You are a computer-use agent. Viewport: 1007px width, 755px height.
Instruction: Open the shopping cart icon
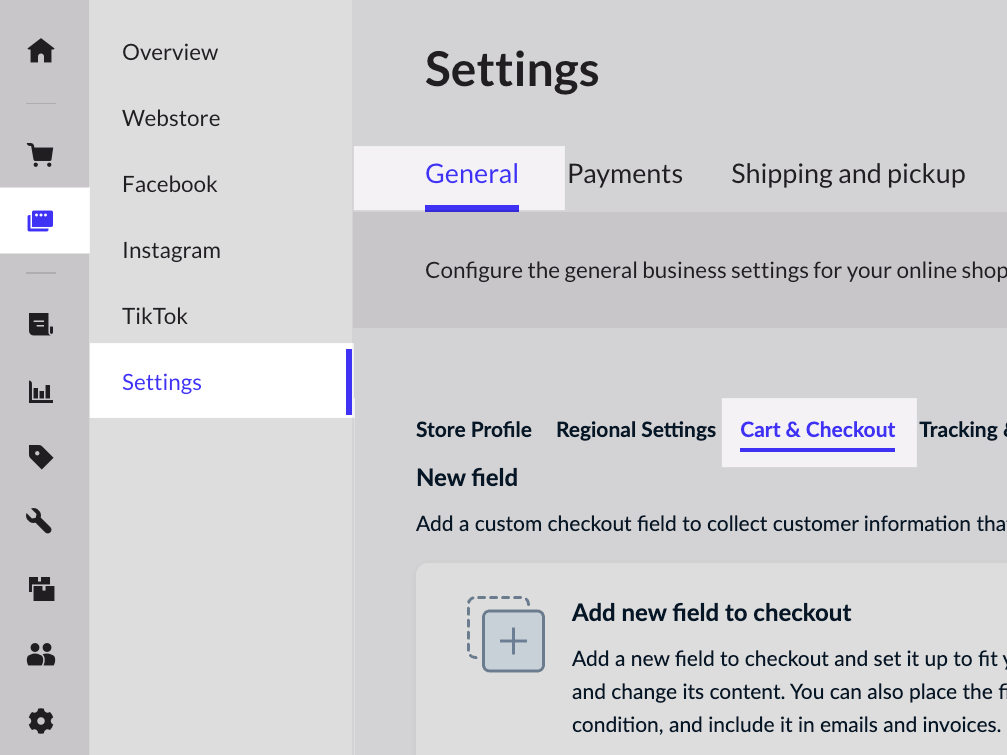(41, 155)
